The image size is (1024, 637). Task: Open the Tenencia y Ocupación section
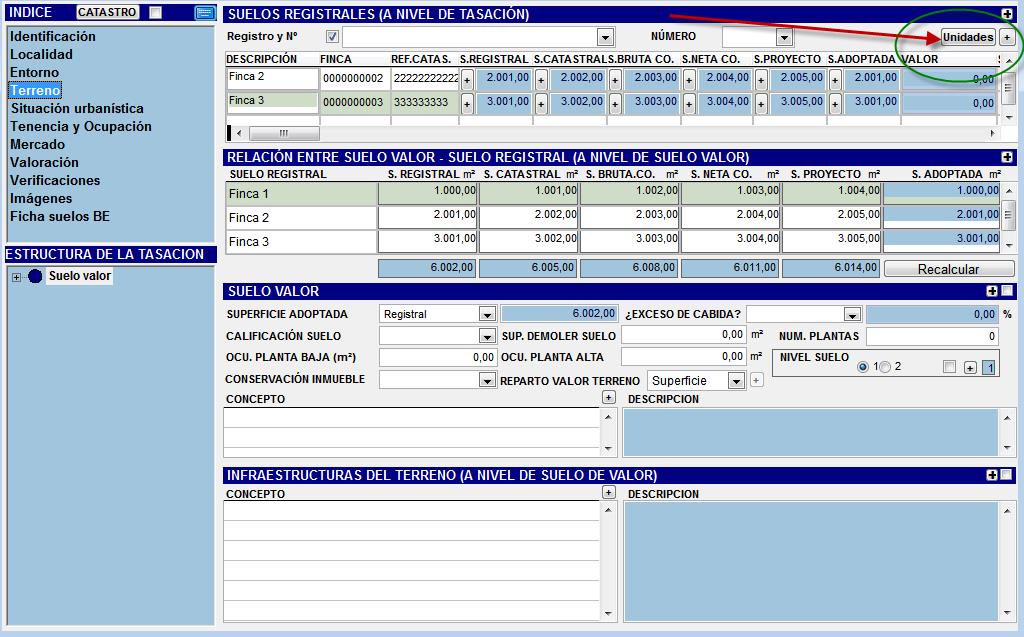point(80,126)
